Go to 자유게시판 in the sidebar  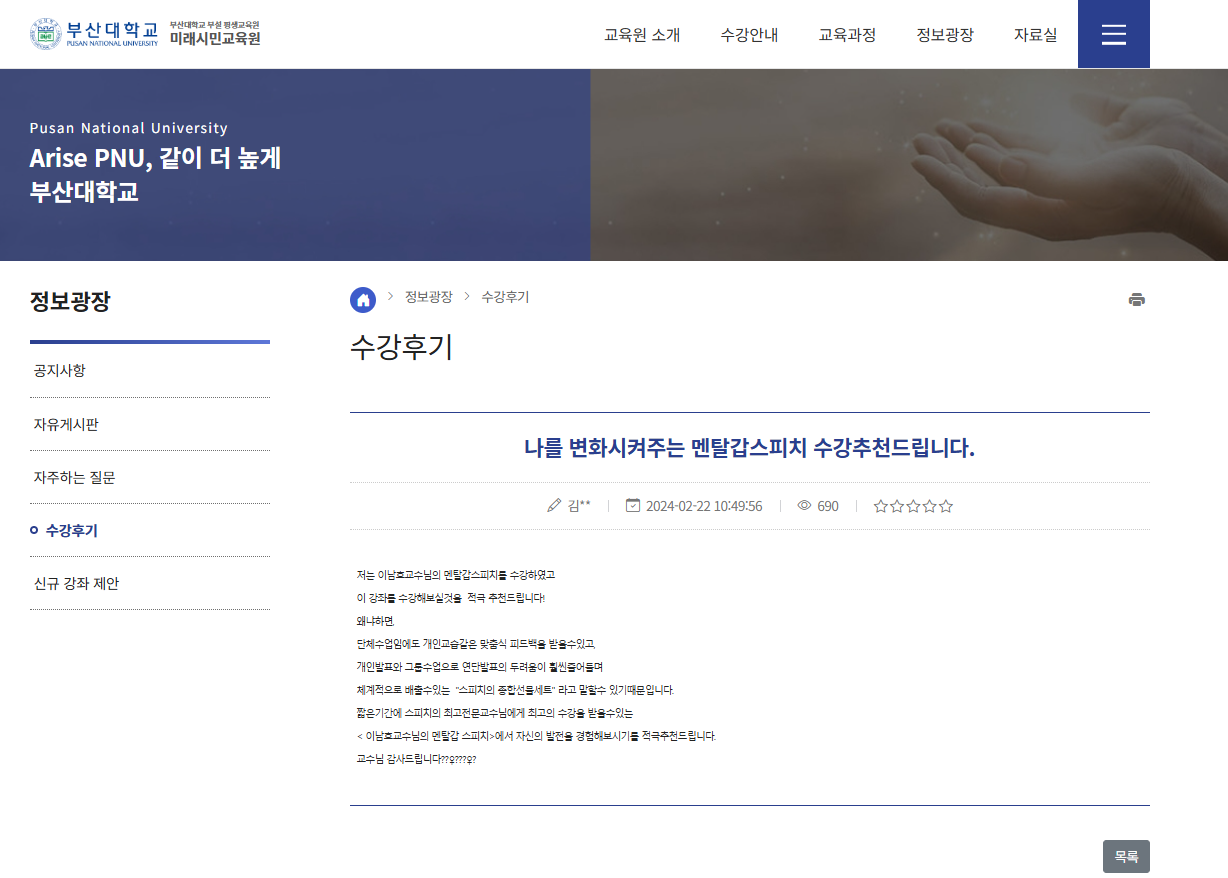[66, 425]
